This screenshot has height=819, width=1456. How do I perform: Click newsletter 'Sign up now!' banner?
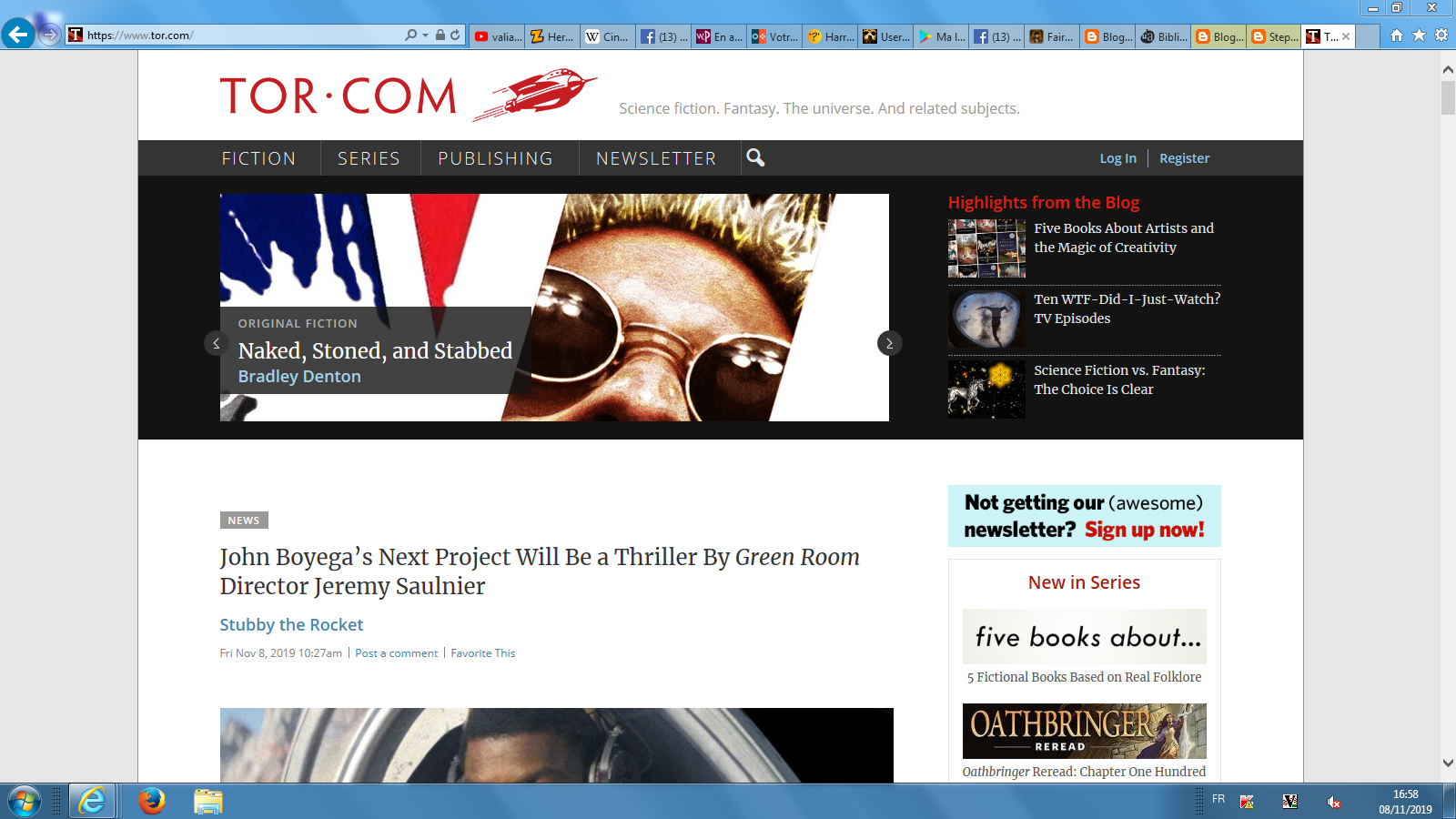click(1084, 516)
